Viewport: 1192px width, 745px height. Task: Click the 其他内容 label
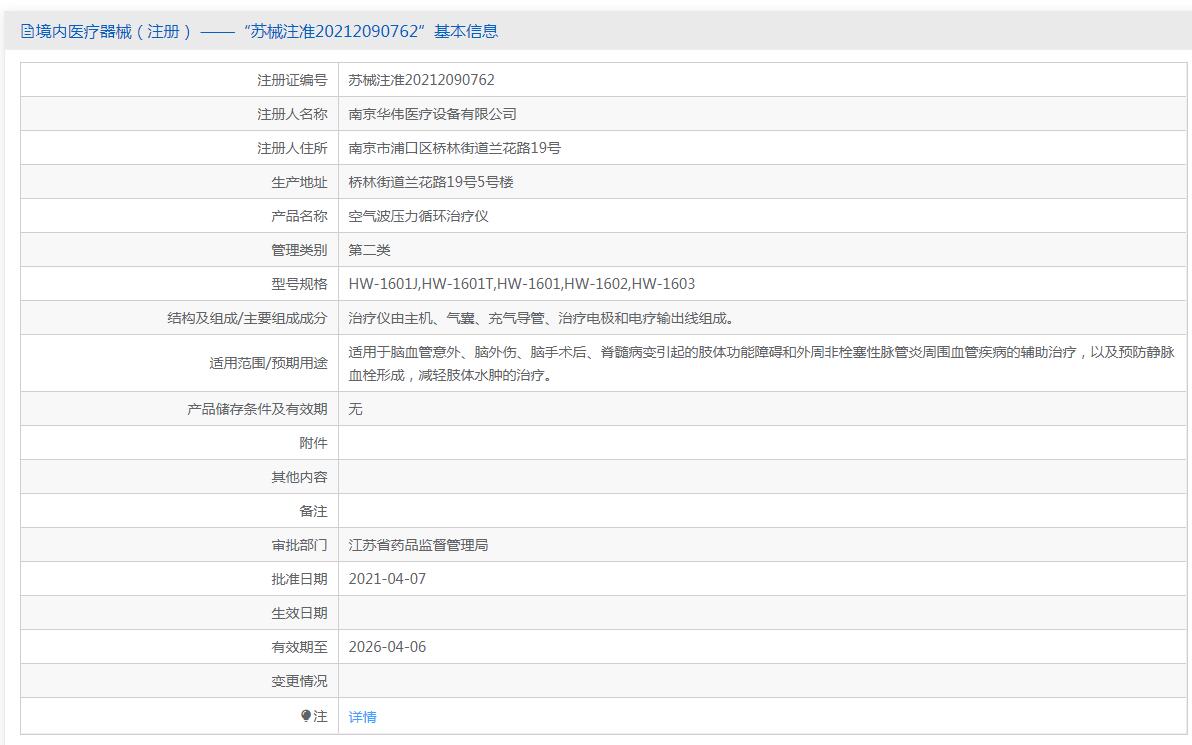pyautogui.click(x=300, y=477)
